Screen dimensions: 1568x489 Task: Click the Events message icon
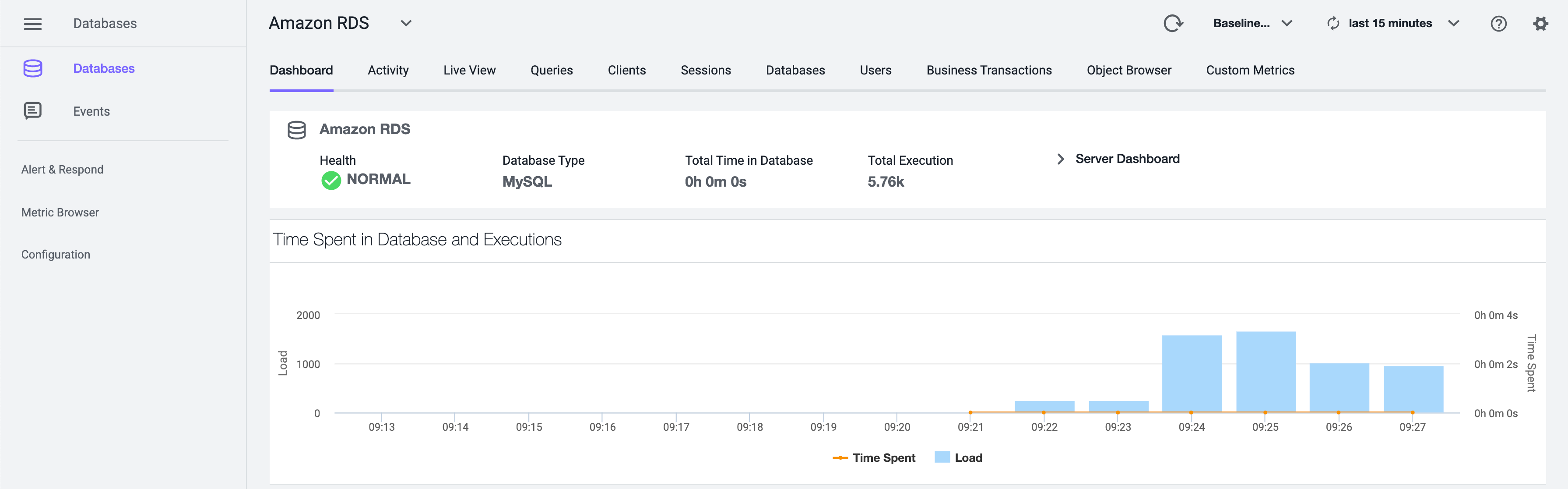tap(32, 111)
